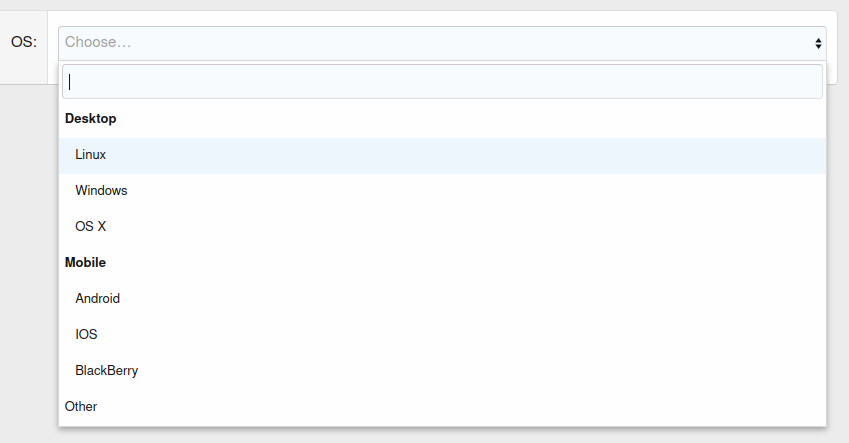Collapse the OS dropdown using its arrow

point(818,43)
